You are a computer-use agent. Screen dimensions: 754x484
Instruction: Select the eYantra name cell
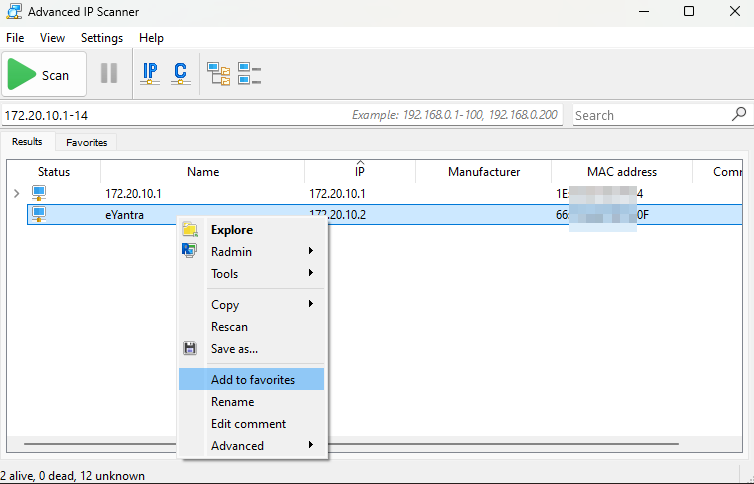click(x=125, y=215)
